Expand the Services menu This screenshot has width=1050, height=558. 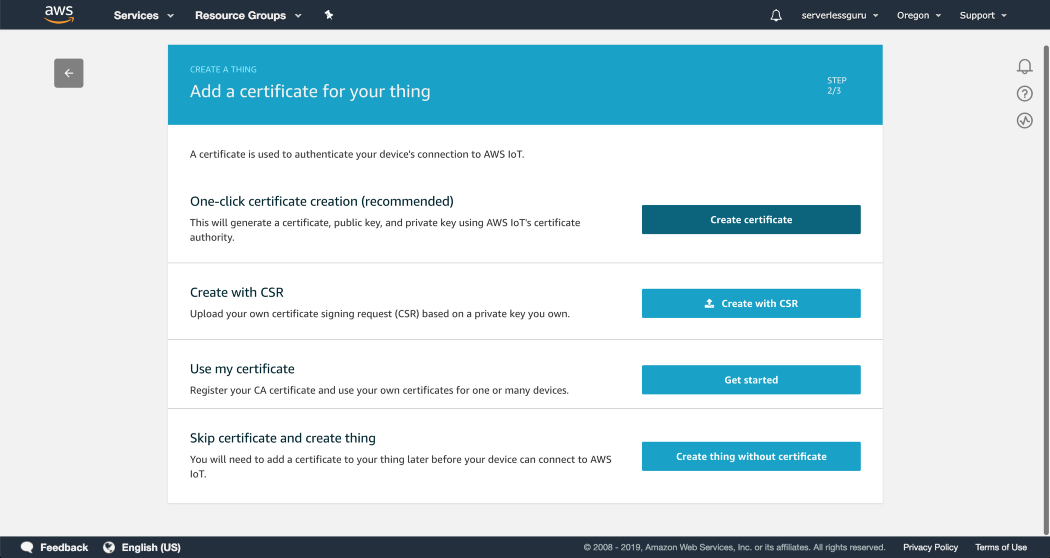[x=143, y=15]
